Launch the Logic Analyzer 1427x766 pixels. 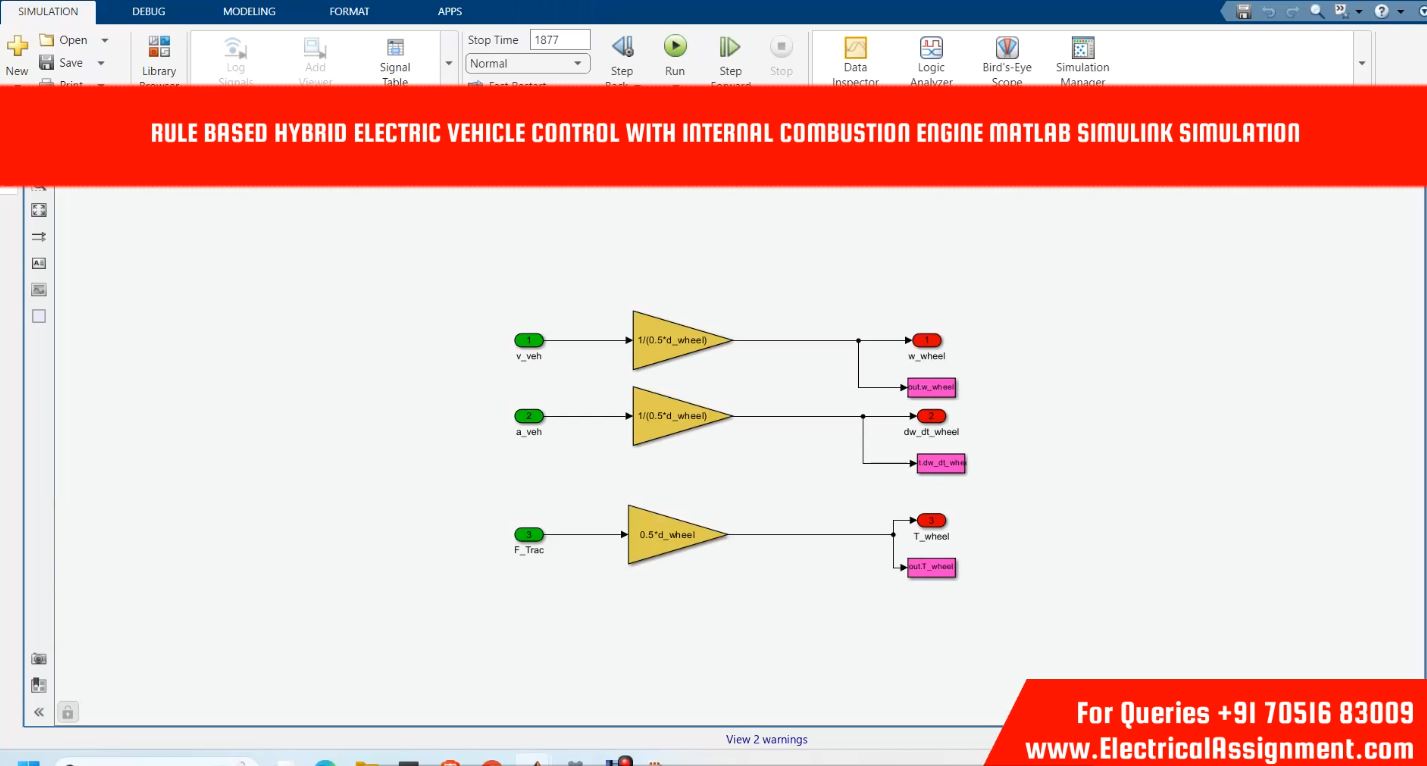[x=931, y=48]
